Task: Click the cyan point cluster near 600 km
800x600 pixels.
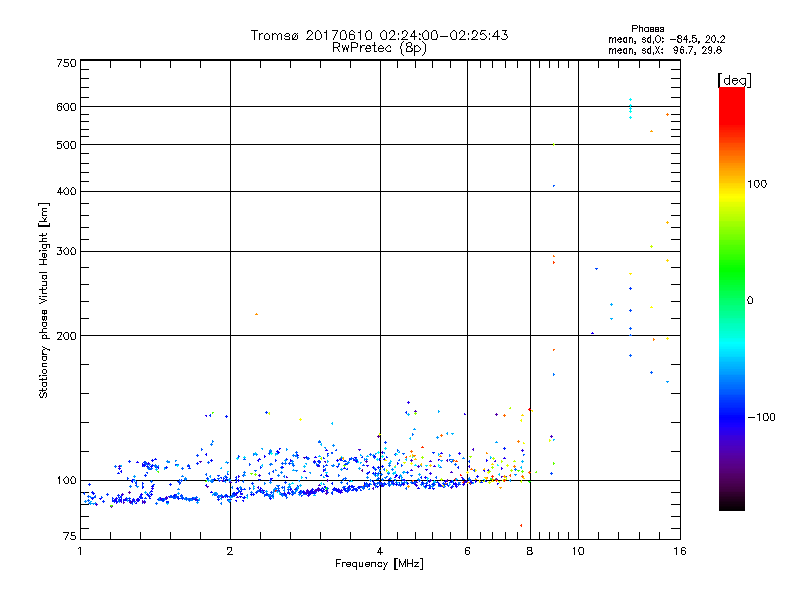Action: (631, 108)
